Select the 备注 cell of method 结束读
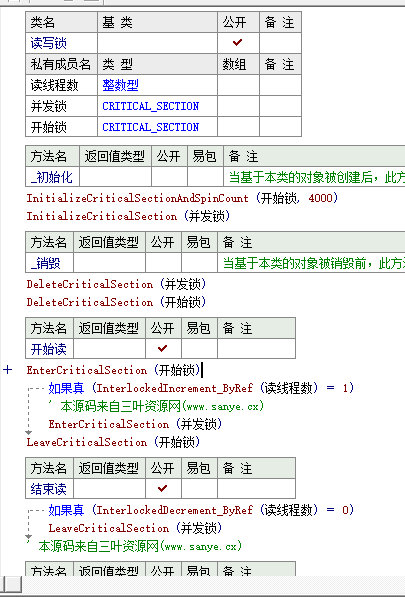Viewport: 405px width, 597px height. click(x=256, y=488)
